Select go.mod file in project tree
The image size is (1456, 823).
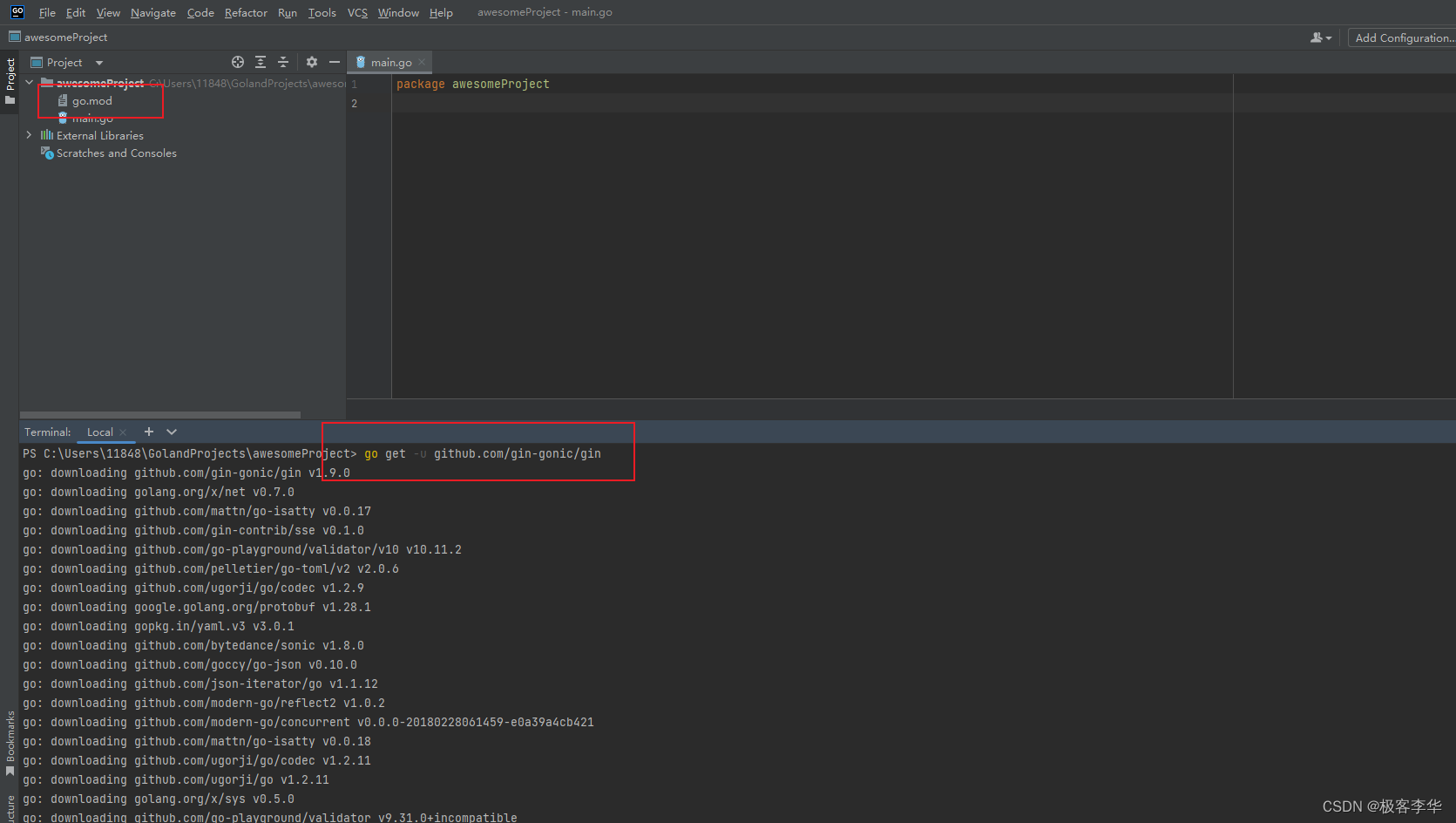(x=92, y=101)
